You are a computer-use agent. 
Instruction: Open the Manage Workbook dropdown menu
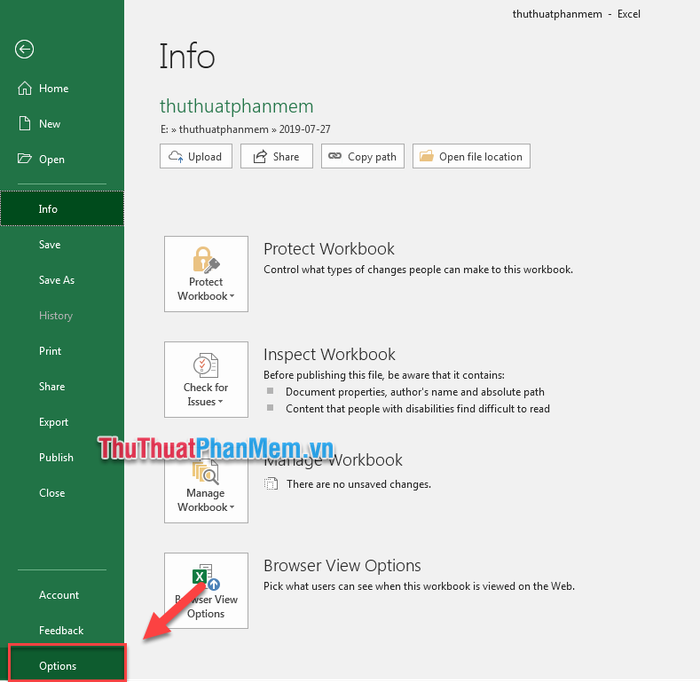point(206,488)
